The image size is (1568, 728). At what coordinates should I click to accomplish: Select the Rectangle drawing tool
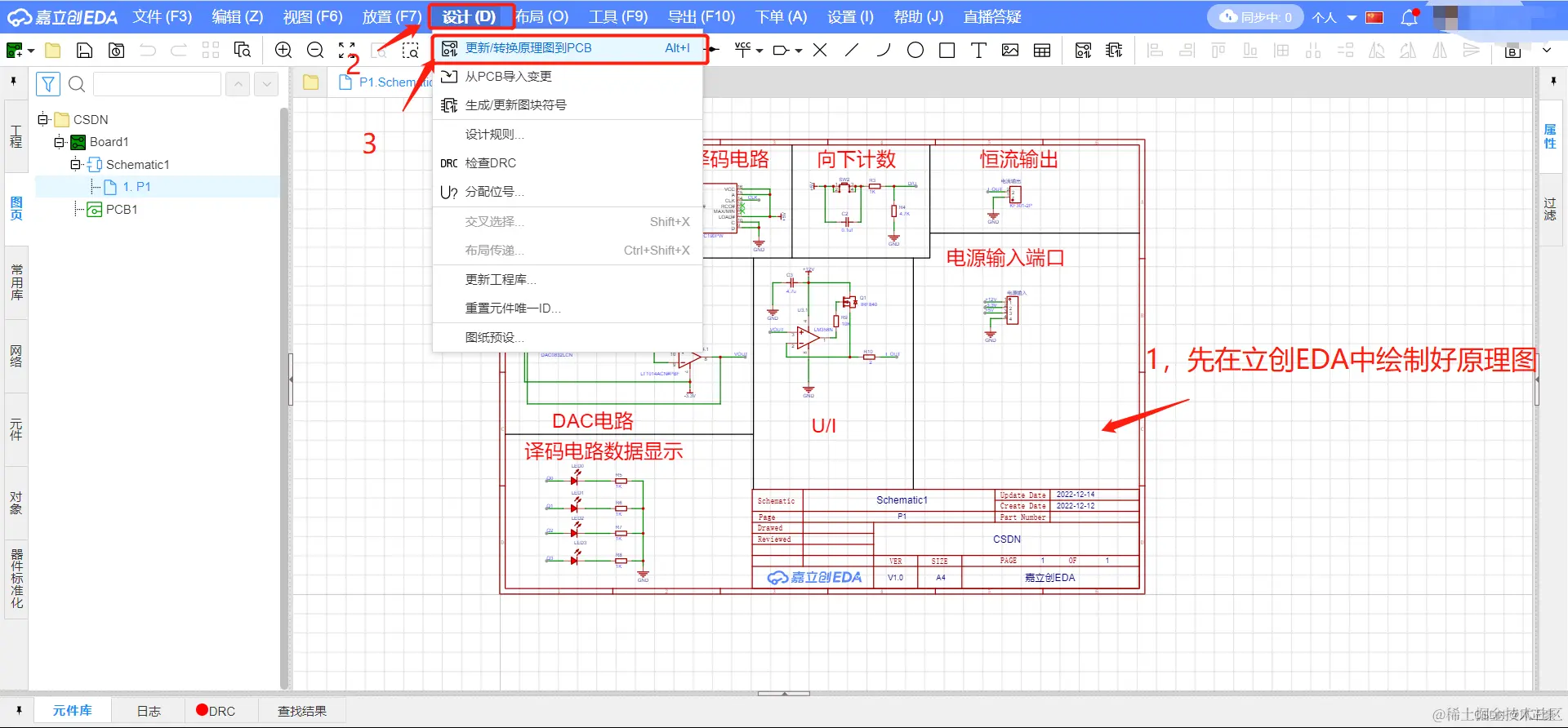pos(947,51)
